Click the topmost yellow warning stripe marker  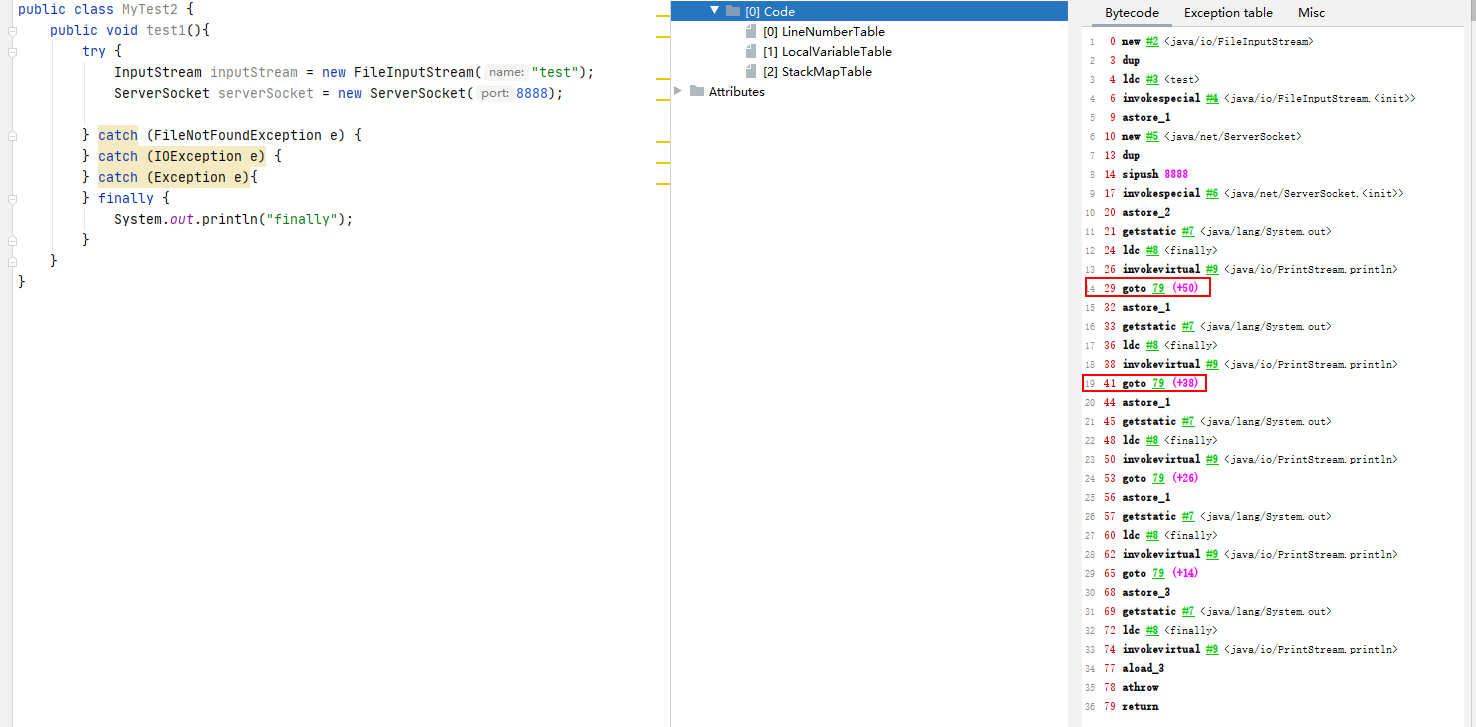click(x=662, y=16)
